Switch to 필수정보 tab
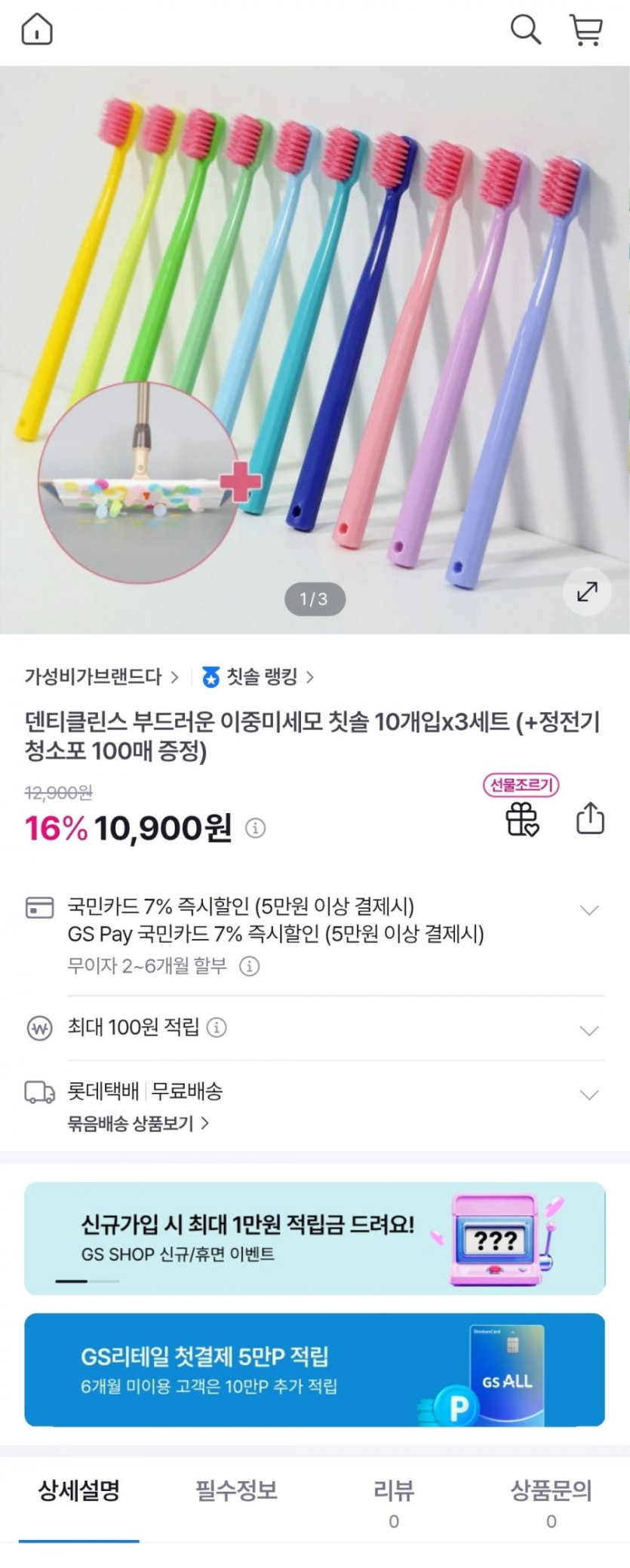 pos(236,1490)
